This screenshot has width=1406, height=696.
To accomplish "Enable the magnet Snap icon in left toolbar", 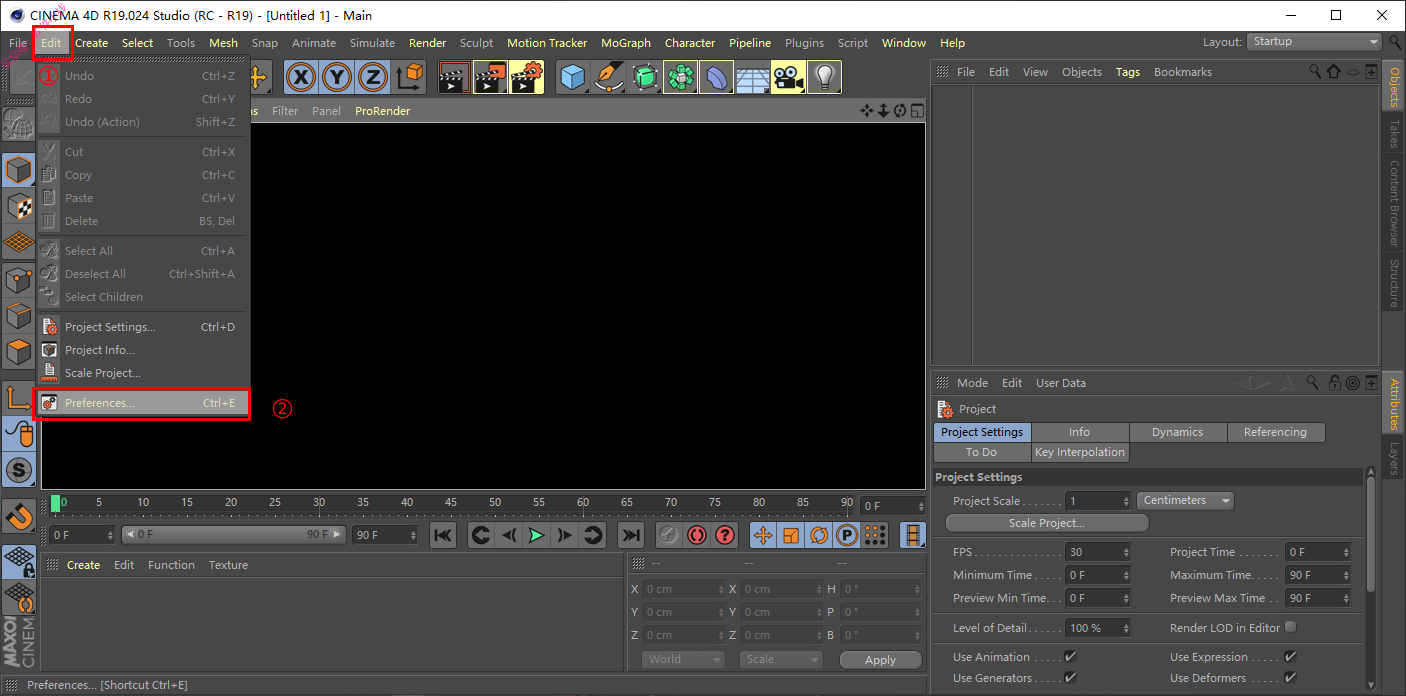I will 19,516.
